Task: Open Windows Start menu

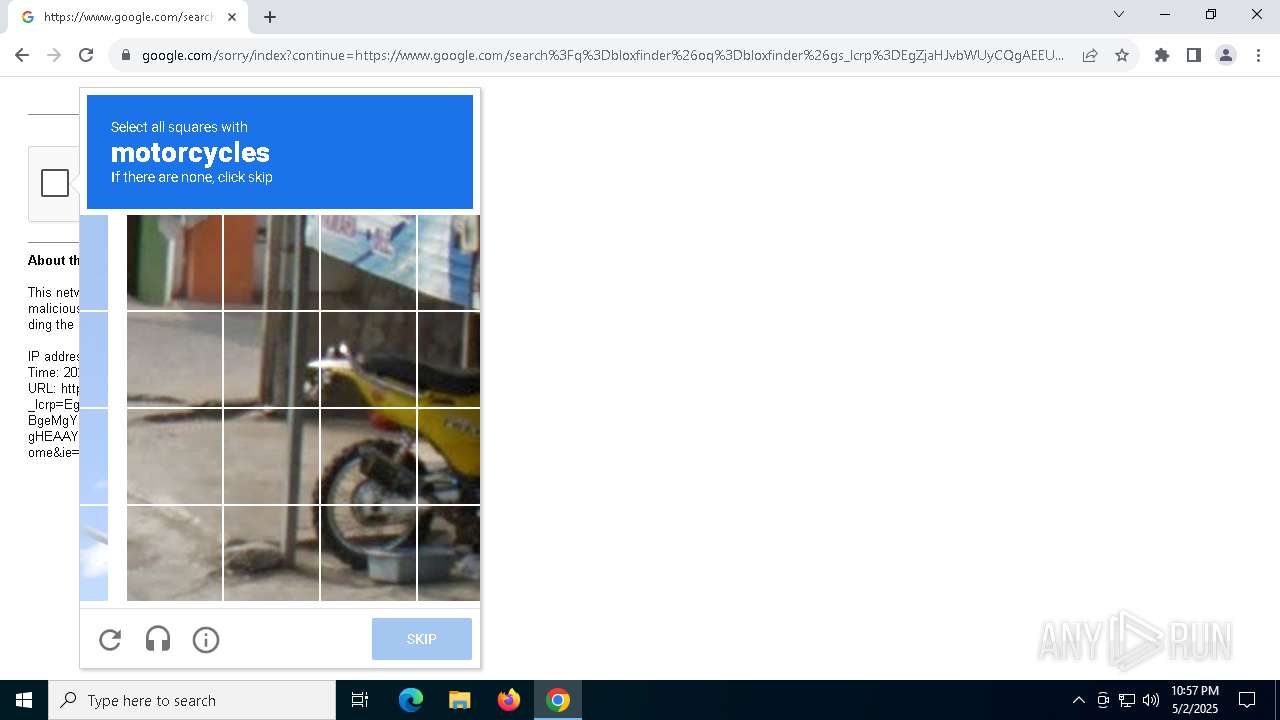Action: [x=24, y=700]
